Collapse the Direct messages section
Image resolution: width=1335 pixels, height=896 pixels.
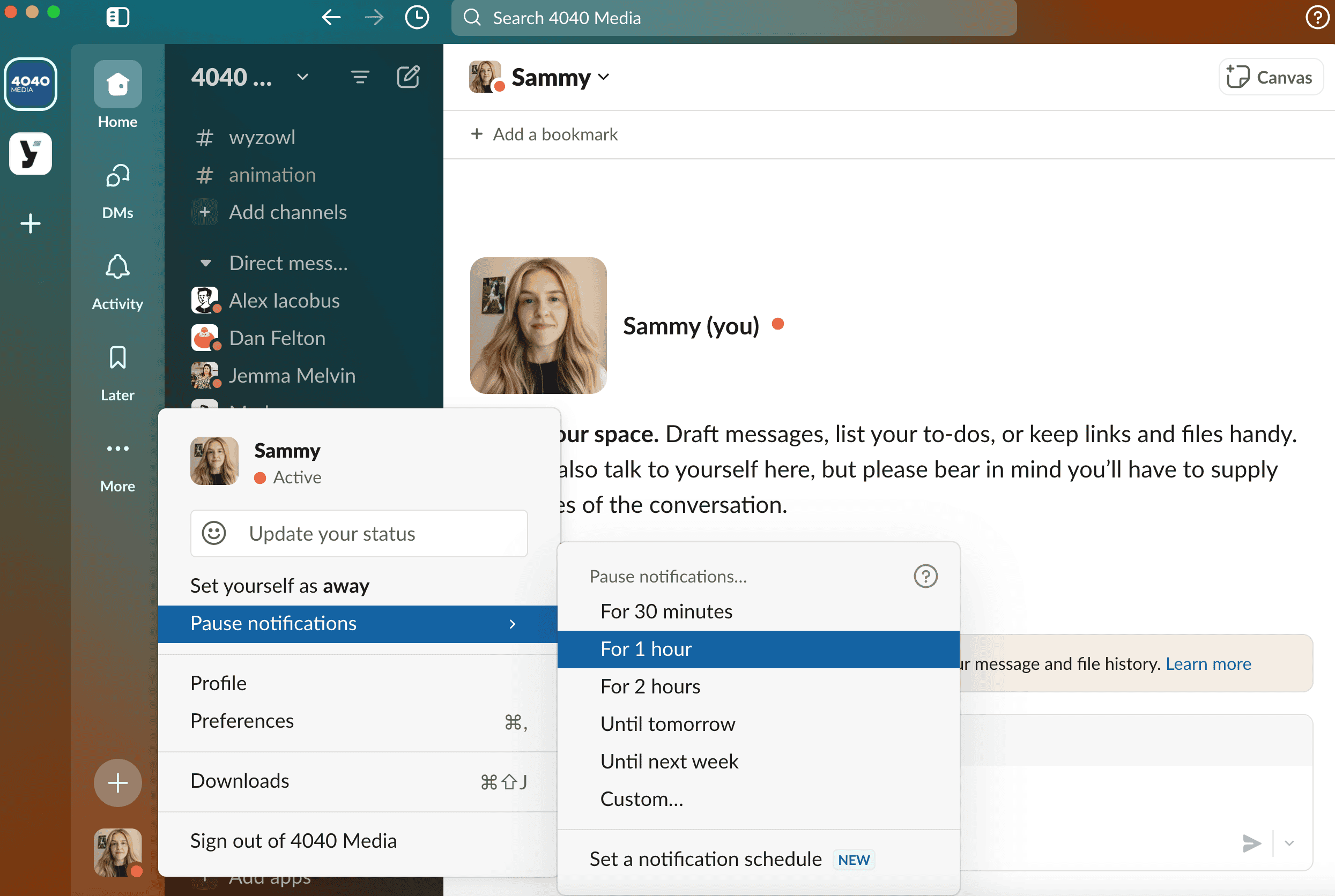click(206, 264)
